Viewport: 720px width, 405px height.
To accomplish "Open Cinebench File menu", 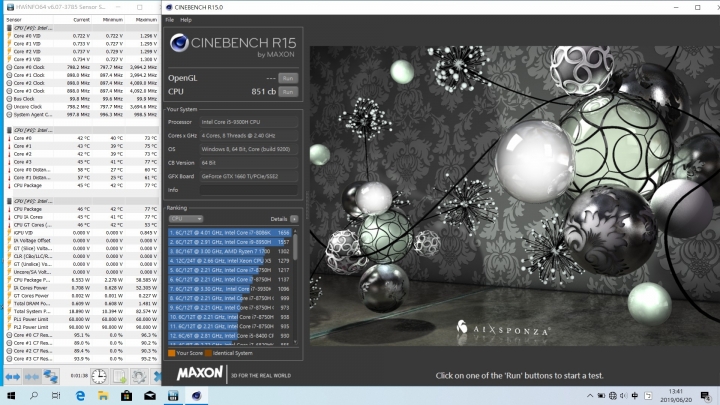I will click(169, 20).
